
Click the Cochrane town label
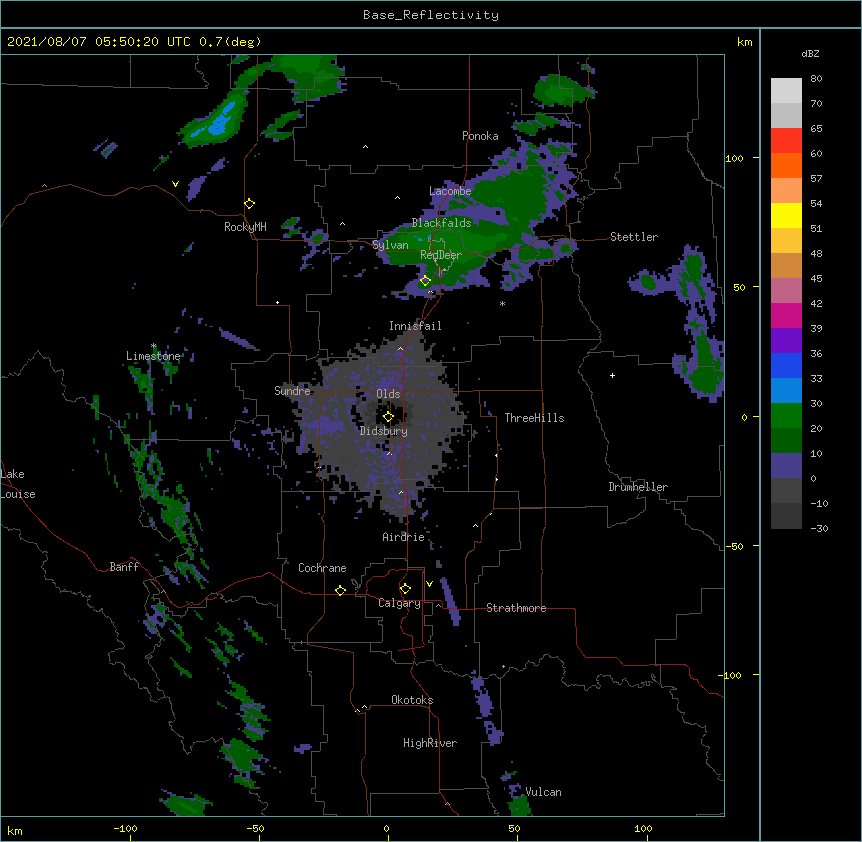tap(322, 568)
